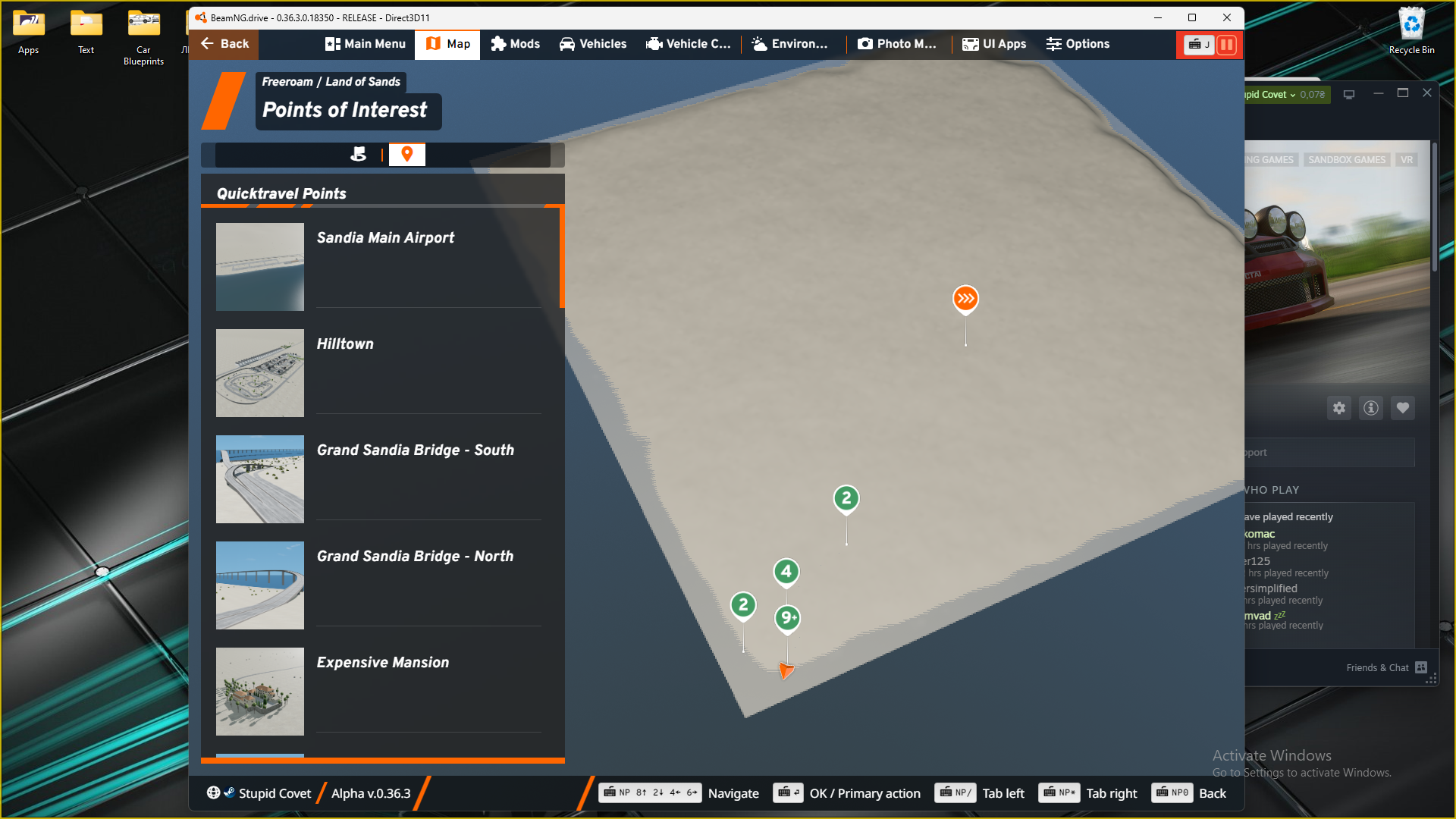Image resolution: width=1456 pixels, height=819 pixels.
Task: Select the Map tab
Action: [x=447, y=44]
